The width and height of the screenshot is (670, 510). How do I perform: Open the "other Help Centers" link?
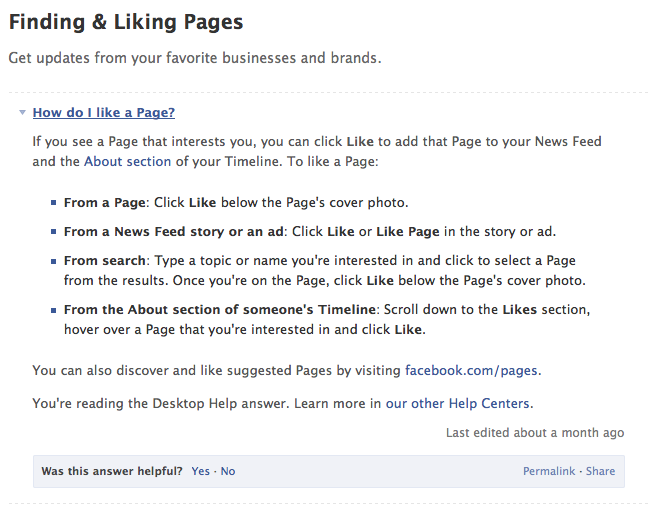click(x=471, y=404)
